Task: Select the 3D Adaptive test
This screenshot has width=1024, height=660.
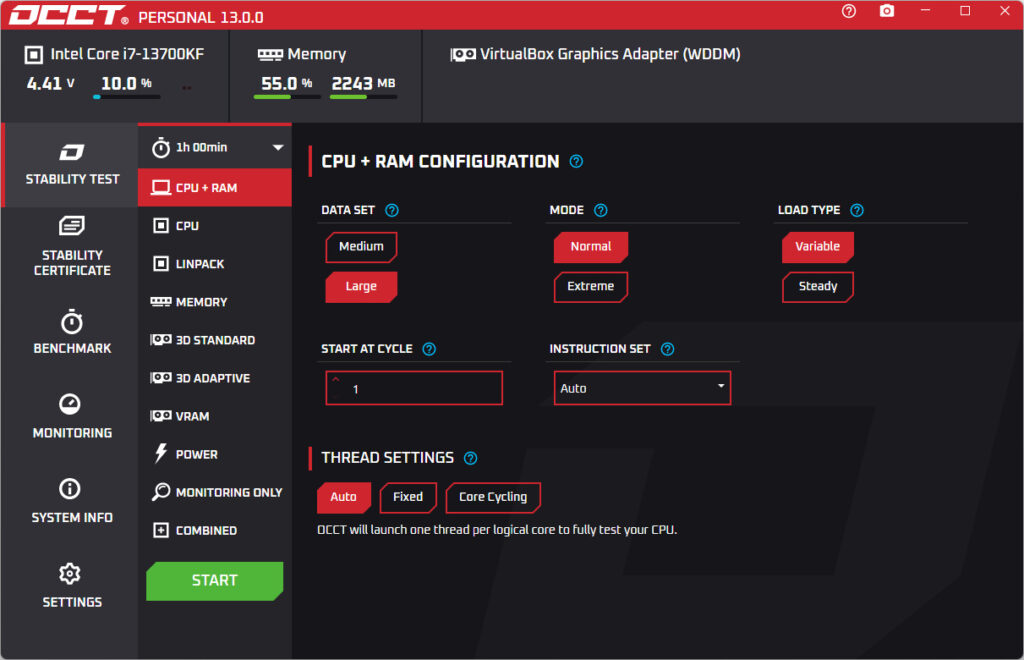Action: coord(215,378)
